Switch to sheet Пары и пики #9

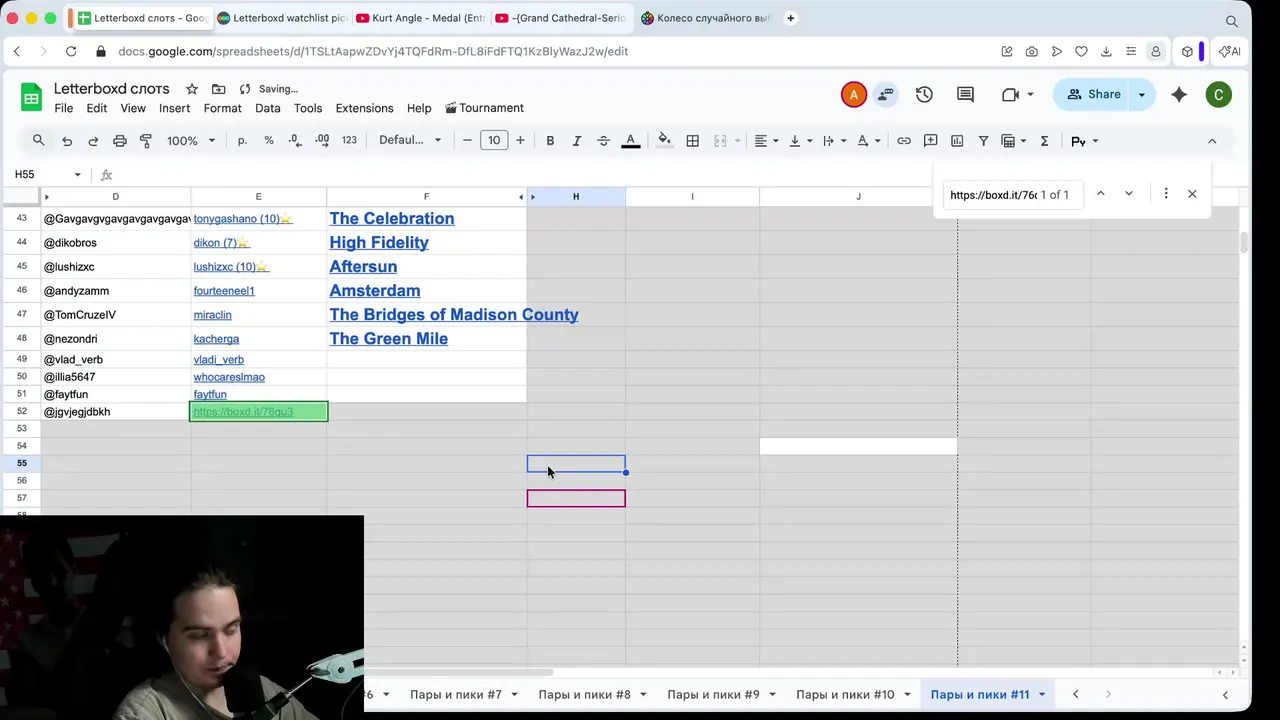click(713, 694)
